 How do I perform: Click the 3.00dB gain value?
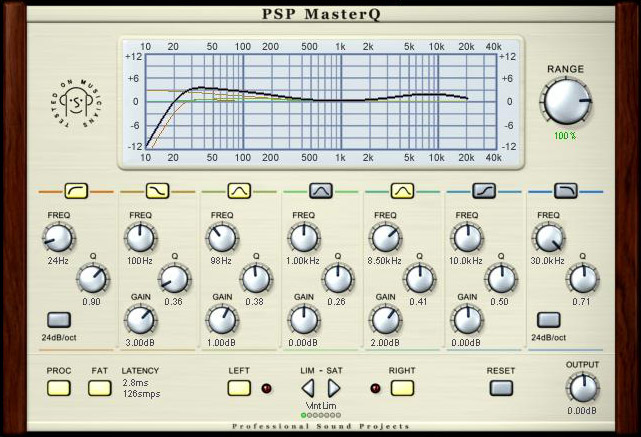[x=140, y=343]
